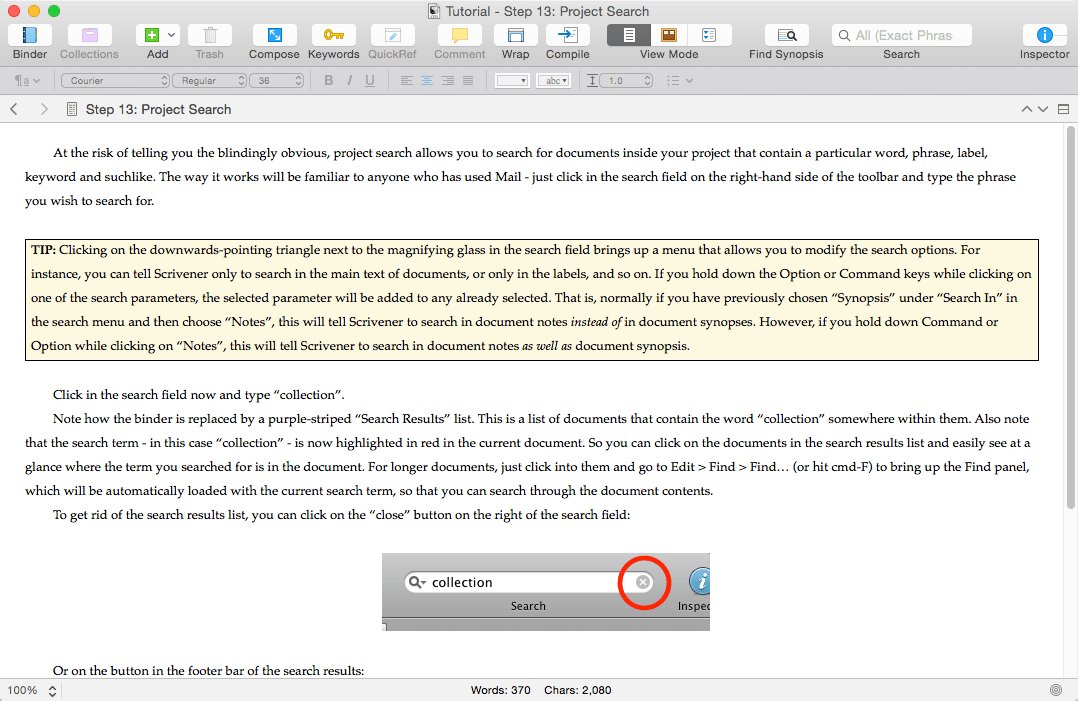Open the 100% zoom dropdown
The image size is (1078, 701).
[x=32, y=690]
